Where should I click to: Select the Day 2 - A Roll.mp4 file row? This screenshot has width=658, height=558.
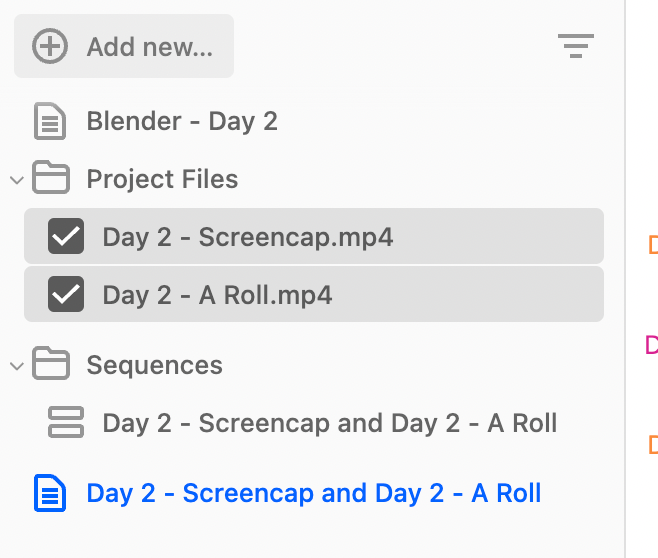(314, 294)
